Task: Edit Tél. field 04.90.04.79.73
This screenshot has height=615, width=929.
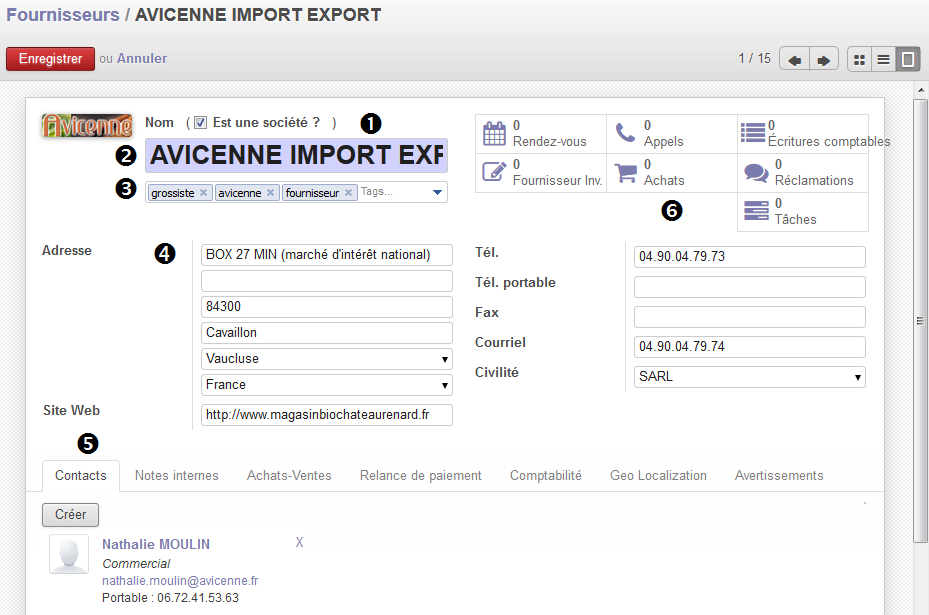Action: (749, 257)
